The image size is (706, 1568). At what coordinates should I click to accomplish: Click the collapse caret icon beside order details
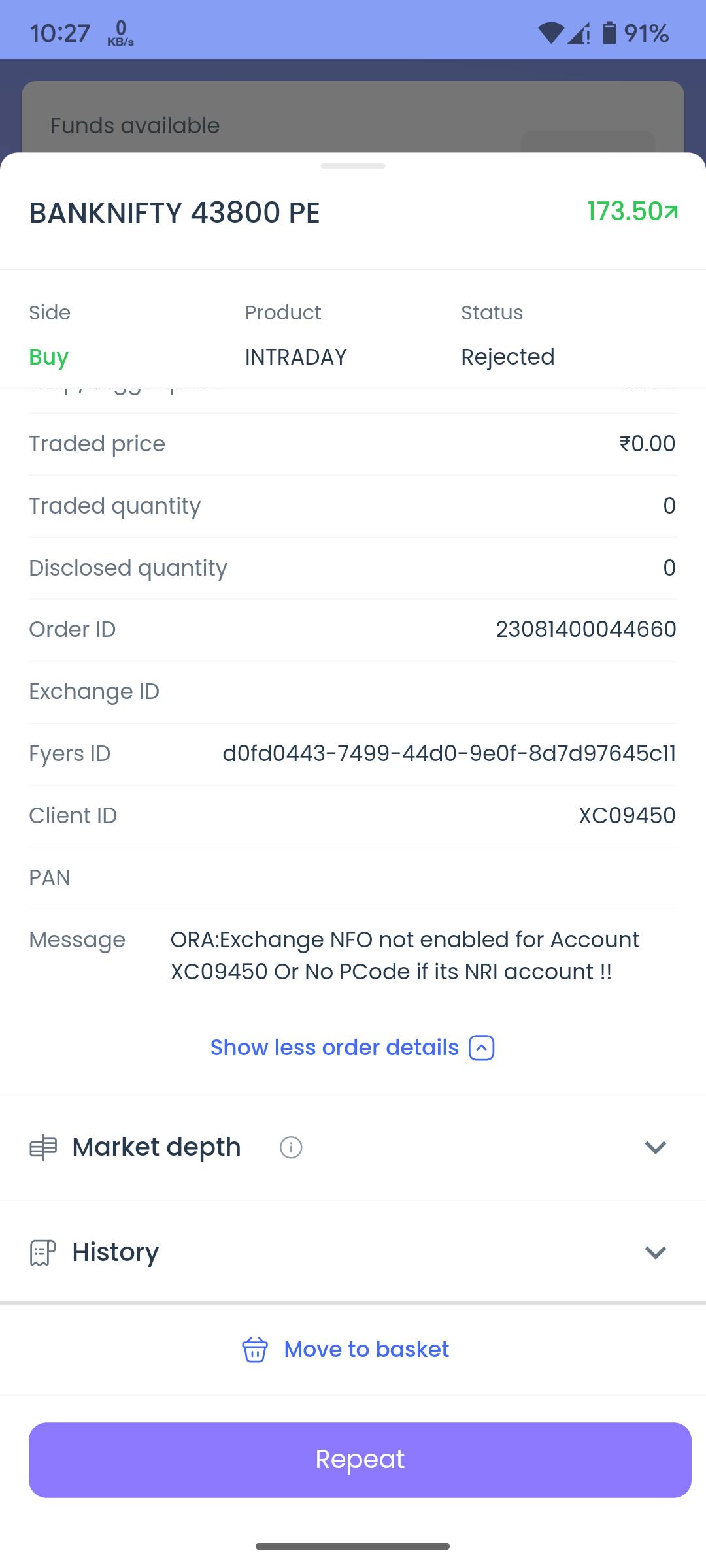[482, 1048]
